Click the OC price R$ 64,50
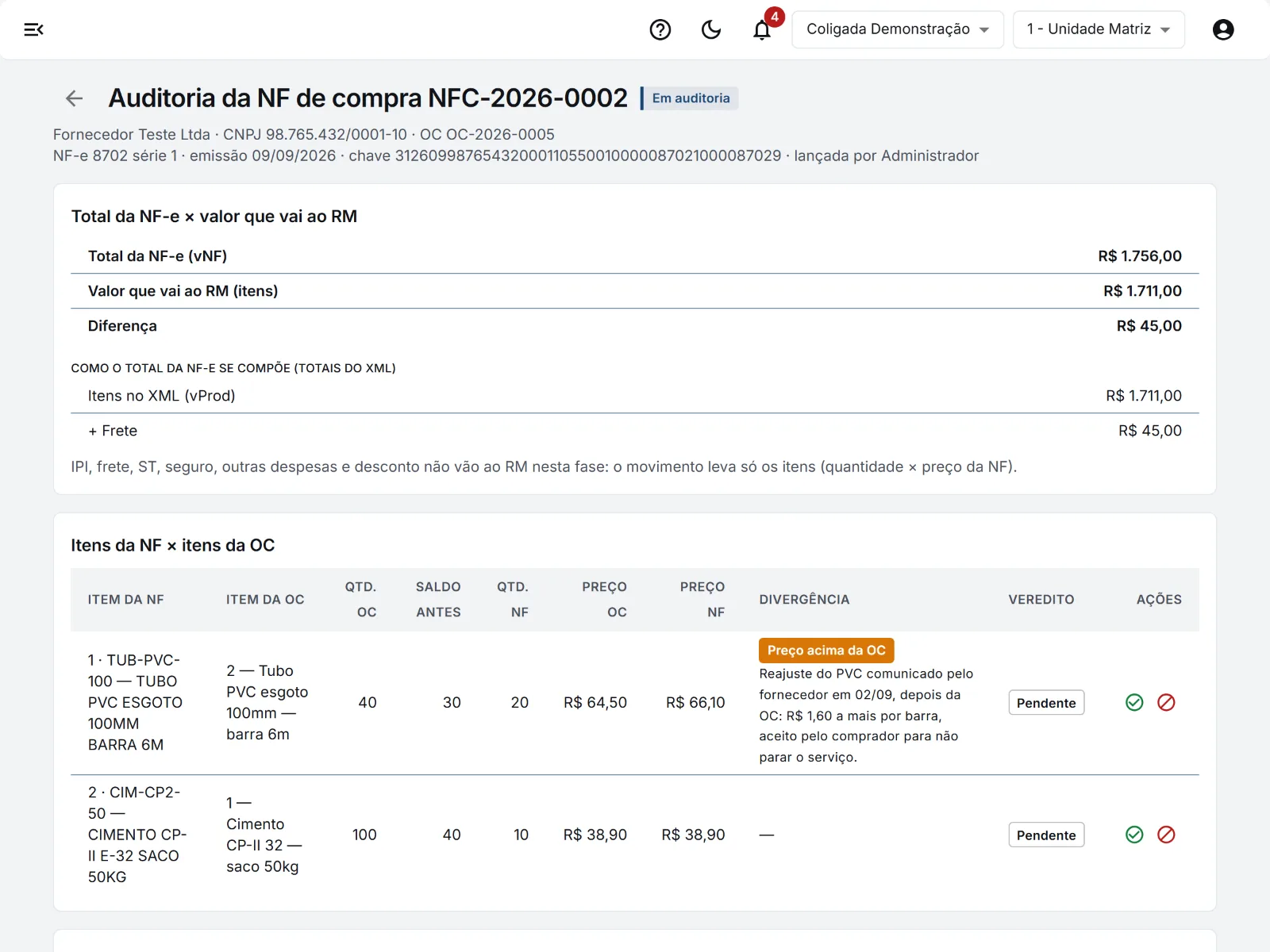The height and width of the screenshot is (952, 1270). click(595, 703)
